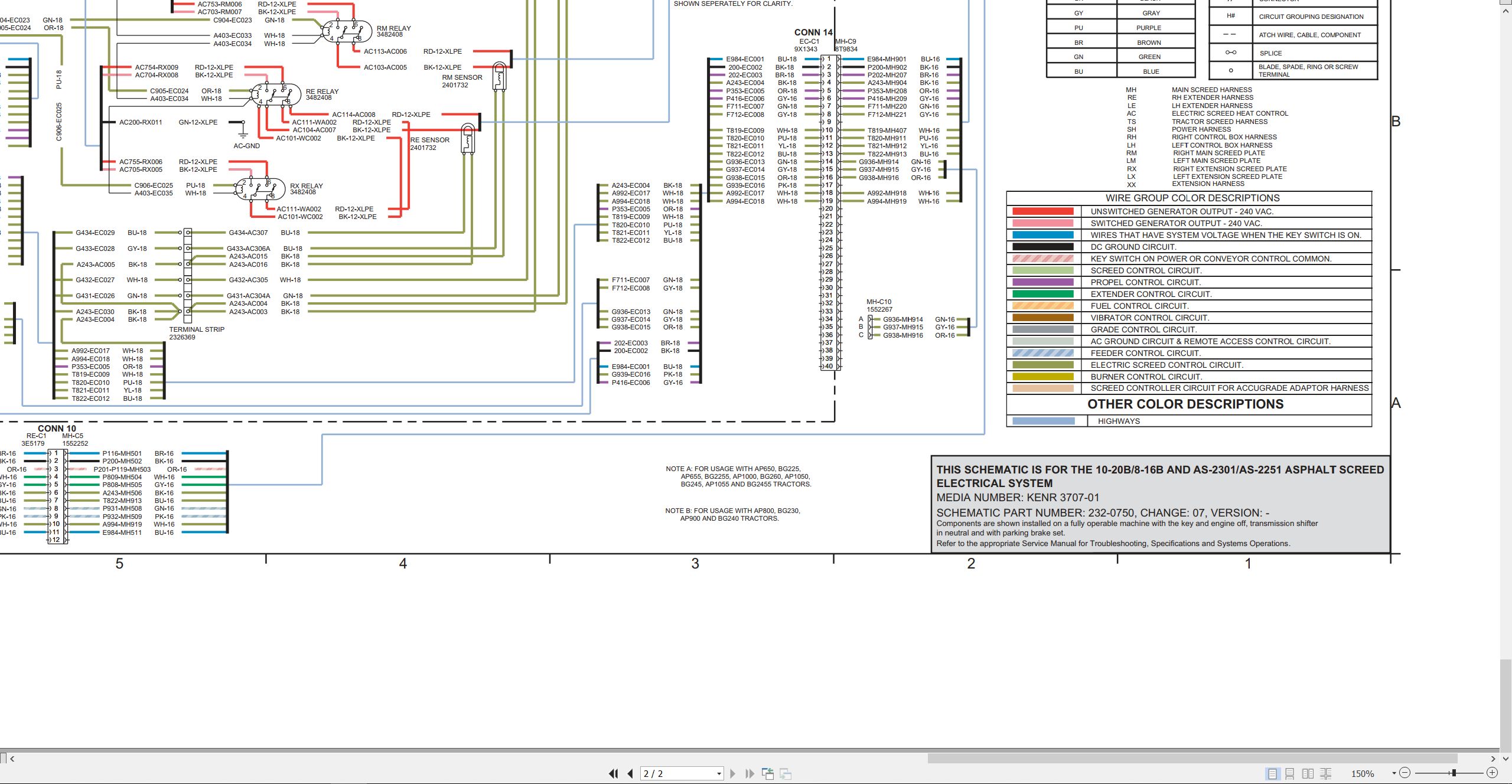Viewport: 1512px width, 784px height.
Task: Click the 150% zoom value
Action: pos(1363,773)
